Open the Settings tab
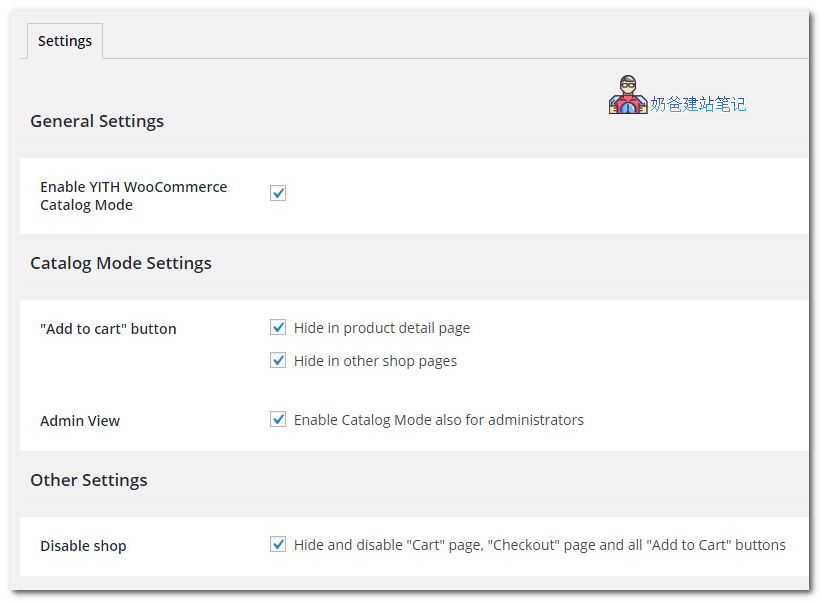The image size is (820, 601). coord(65,41)
